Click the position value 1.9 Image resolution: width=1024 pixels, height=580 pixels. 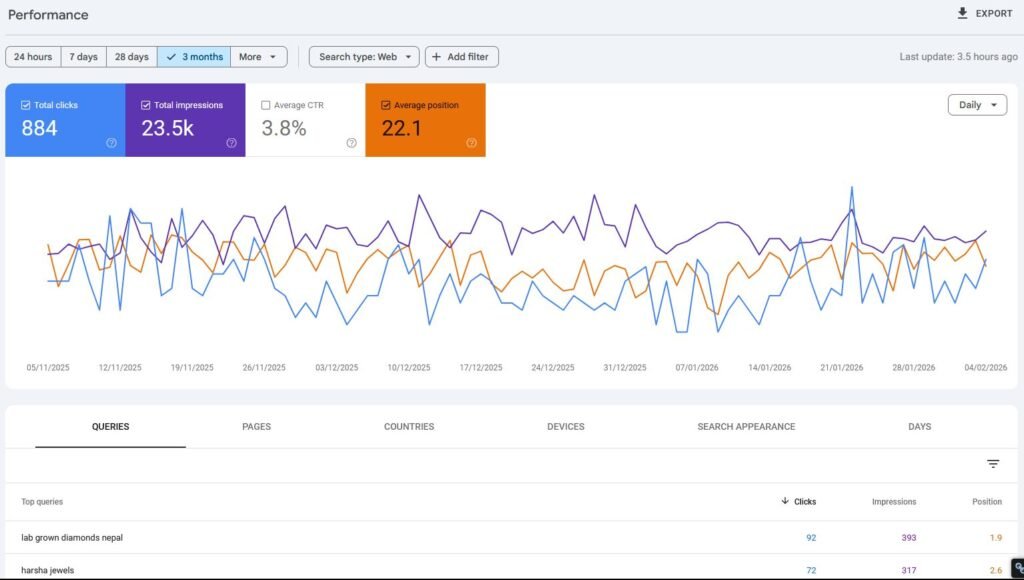[995, 538]
